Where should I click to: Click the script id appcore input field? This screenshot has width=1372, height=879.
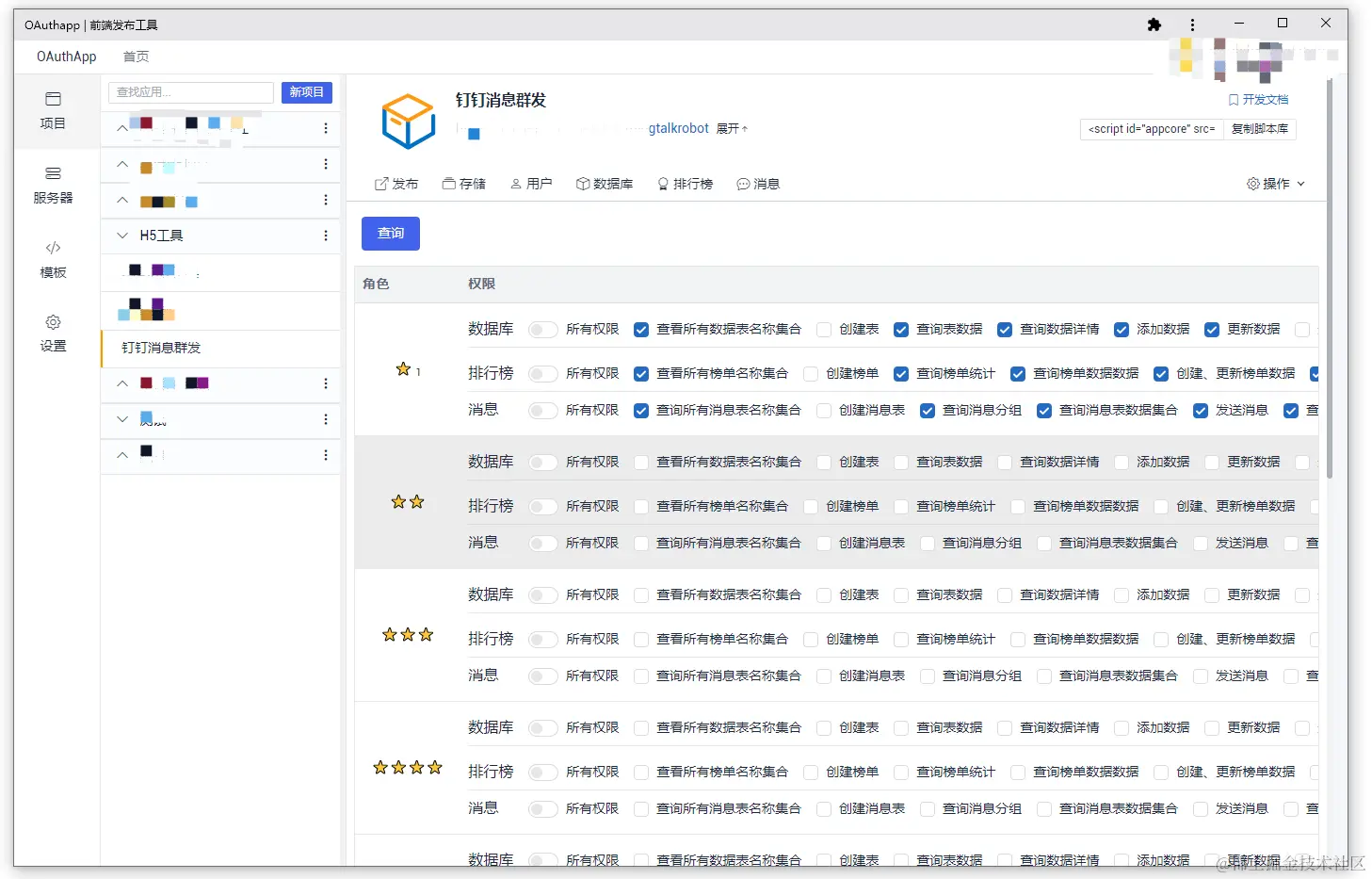(1152, 129)
